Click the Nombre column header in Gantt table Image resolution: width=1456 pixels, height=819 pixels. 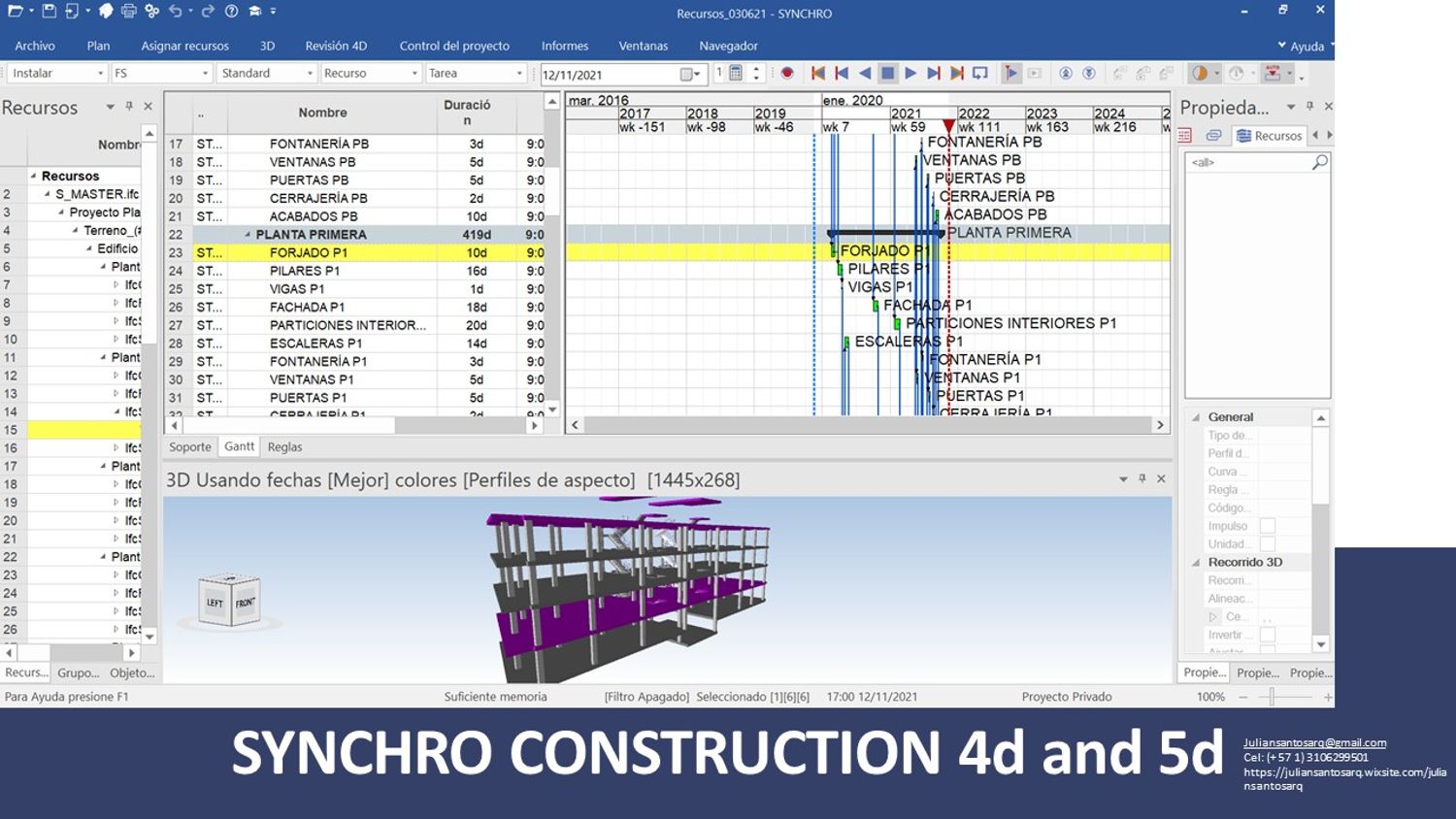(x=322, y=113)
